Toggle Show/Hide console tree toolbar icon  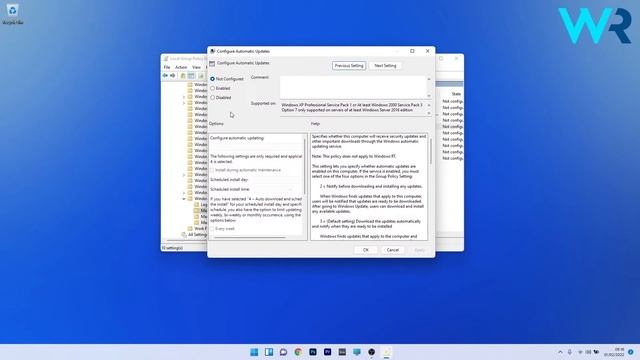coord(191,76)
